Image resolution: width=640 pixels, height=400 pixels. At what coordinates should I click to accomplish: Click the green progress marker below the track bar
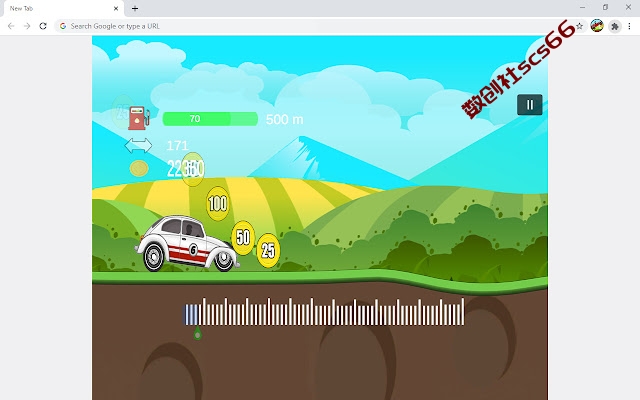point(198,333)
